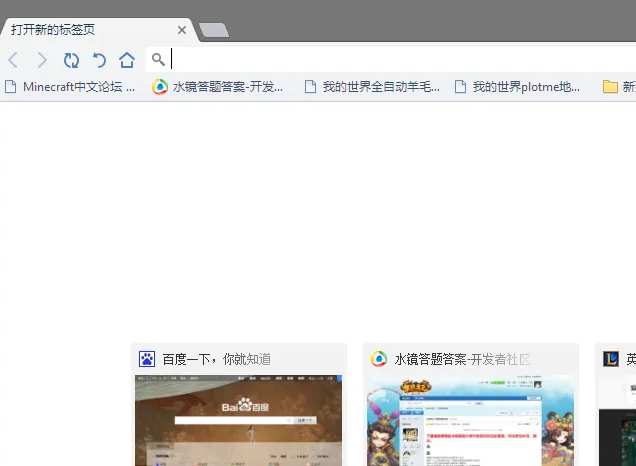Click the browser Forward arrow
Viewport: 636px width, 466px height.
42,60
